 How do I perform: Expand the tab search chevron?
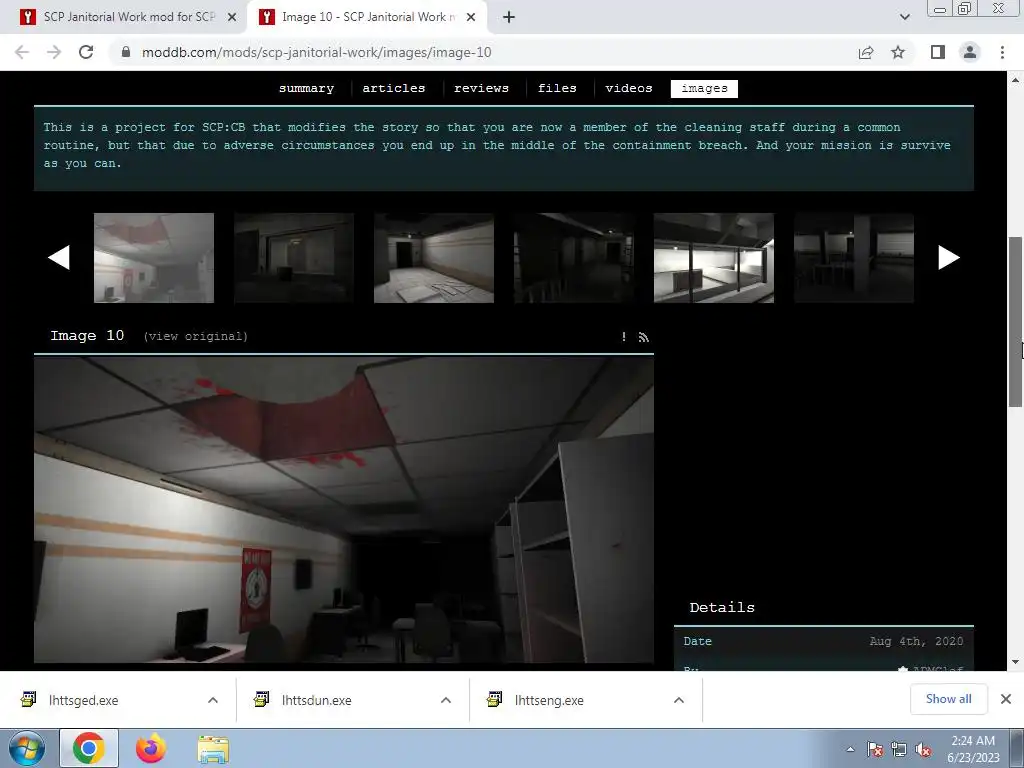[x=904, y=18]
